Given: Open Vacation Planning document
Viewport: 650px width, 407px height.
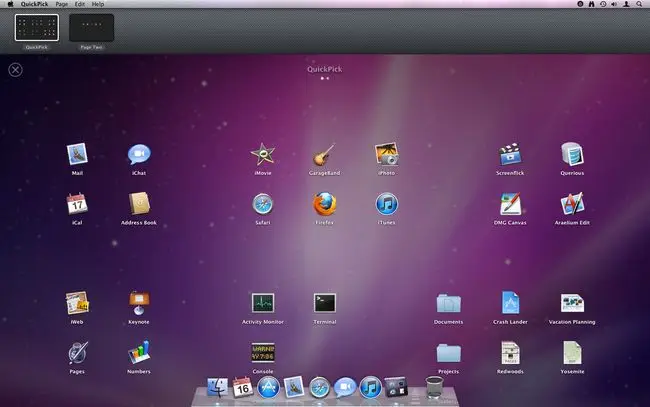Looking at the screenshot, I should [x=572, y=303].
